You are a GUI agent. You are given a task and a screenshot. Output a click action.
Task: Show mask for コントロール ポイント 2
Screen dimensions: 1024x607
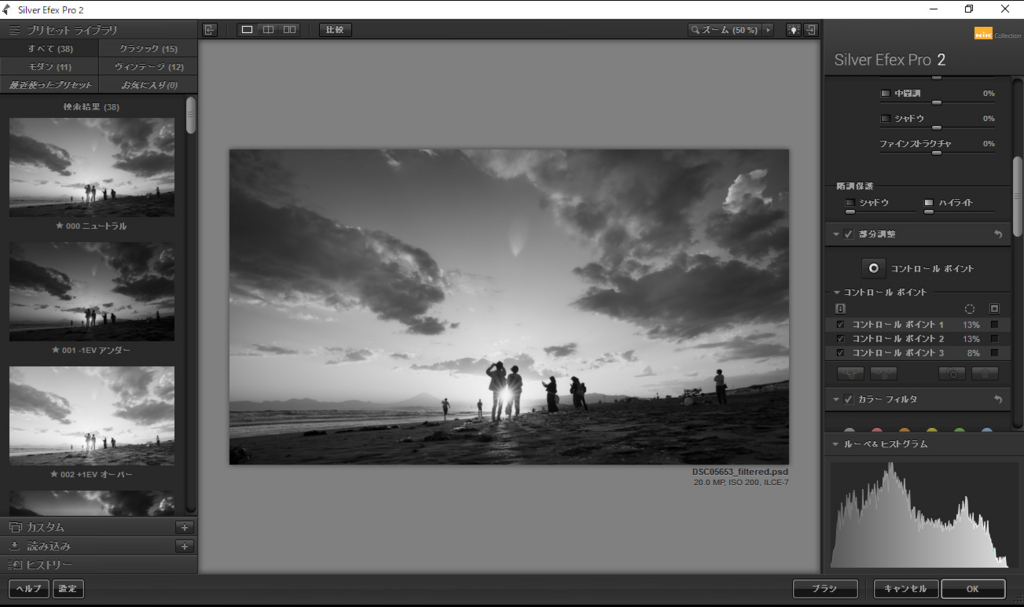point(995,338)
